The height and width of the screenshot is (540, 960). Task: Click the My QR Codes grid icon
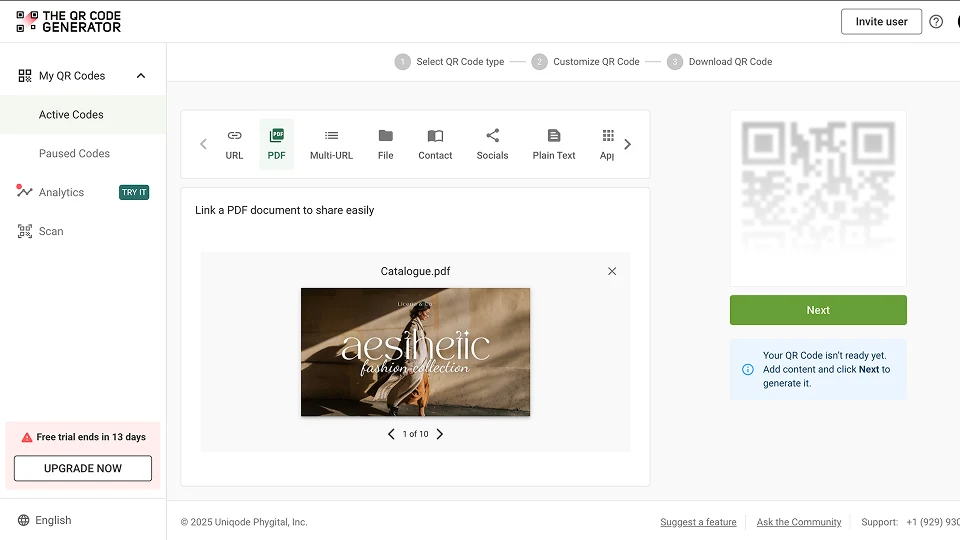(x=24, y=76)
